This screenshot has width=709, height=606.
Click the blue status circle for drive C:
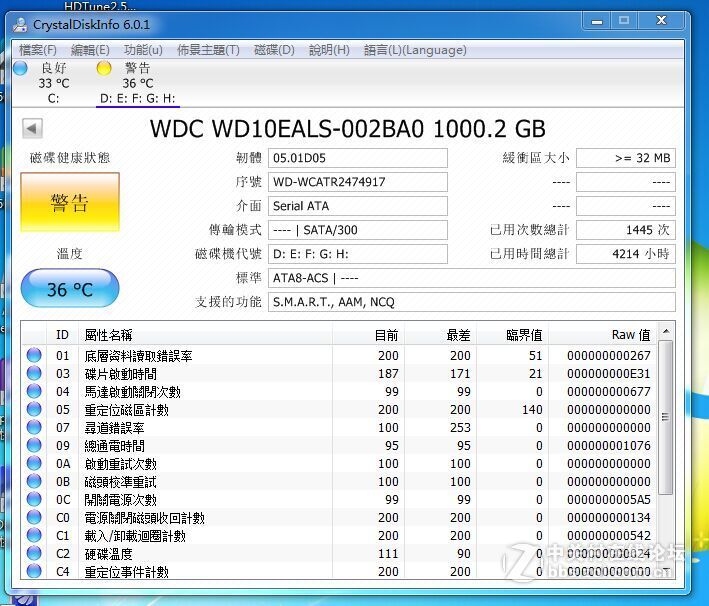(x=20, y=68)
